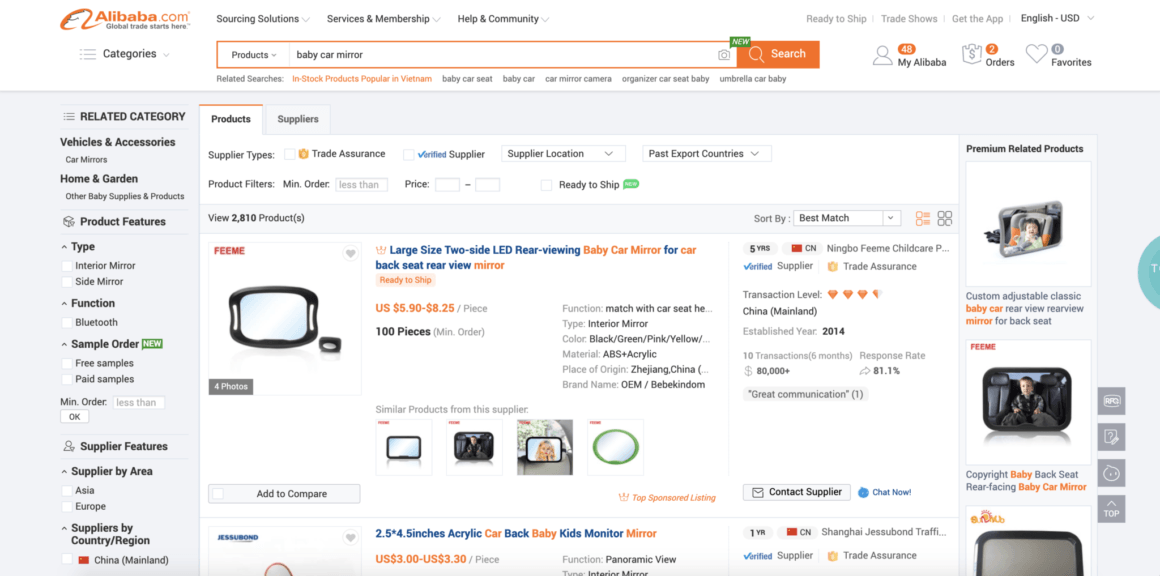Open the Car Mirrors category link
Viewport: 1160px width, 576px height.
pos(87,160)
